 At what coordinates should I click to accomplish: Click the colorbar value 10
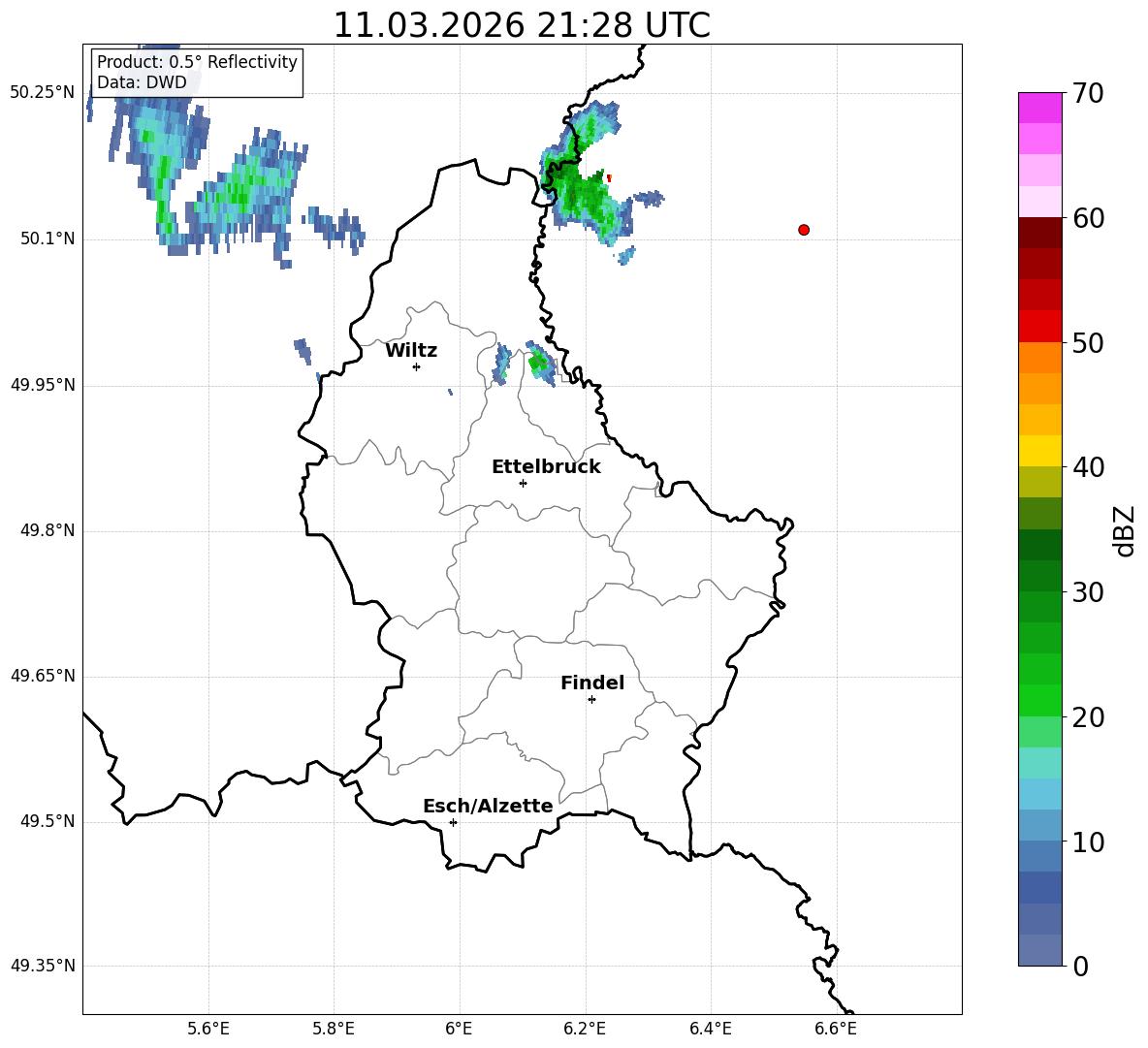click(x=1088, y=842)
